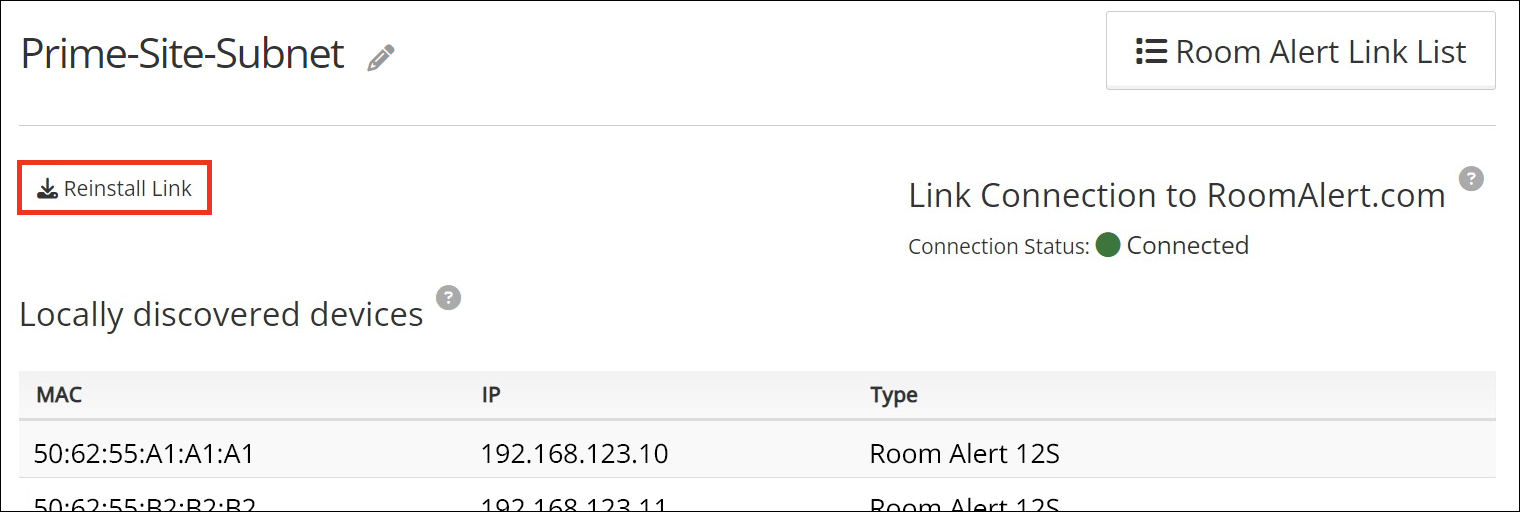Screen dimensions: 1520x512
Task: Open help icon beside Link Connection heading
Action: point(1470,179)
